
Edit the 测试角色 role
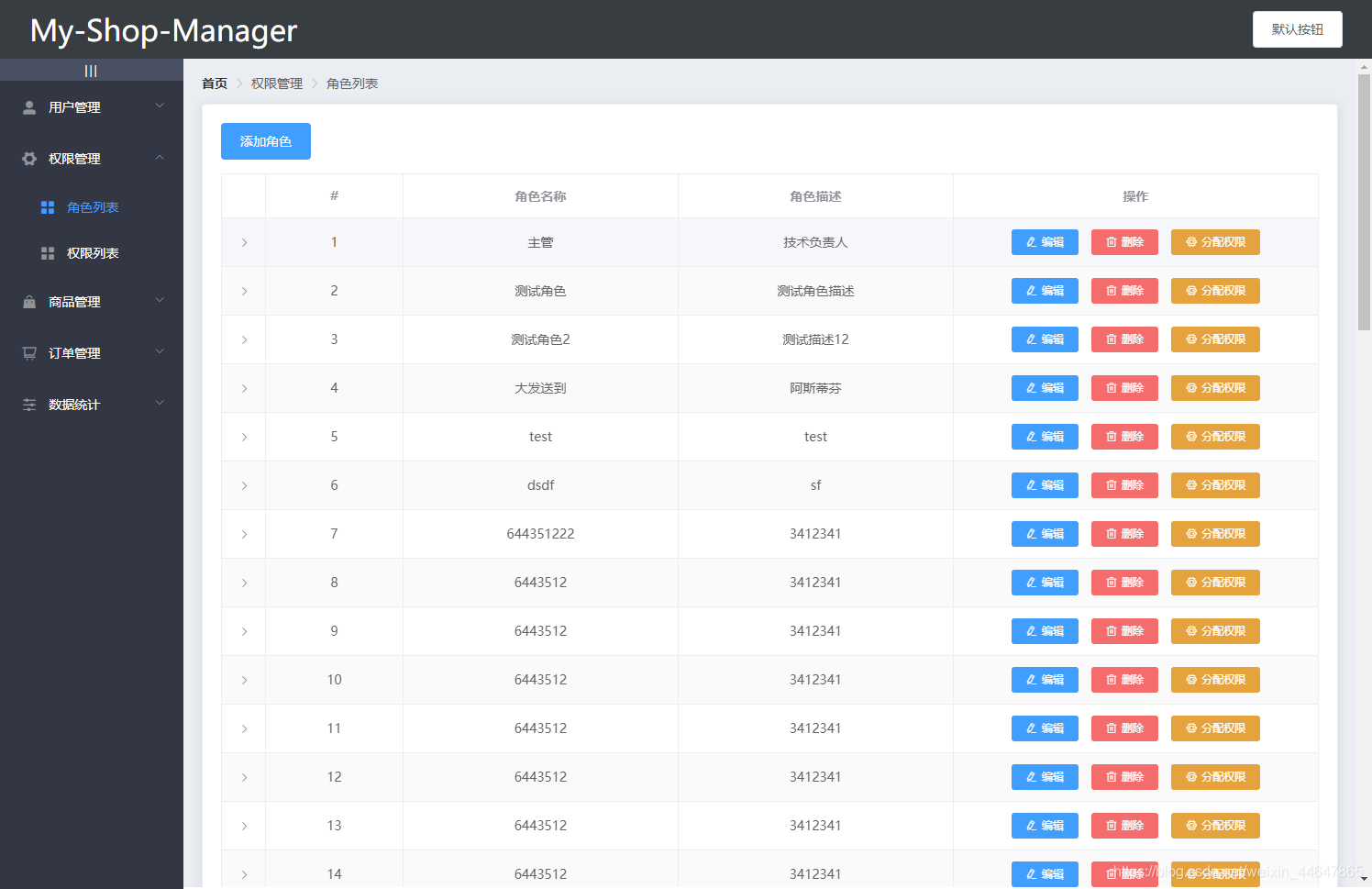point(1045,291)
